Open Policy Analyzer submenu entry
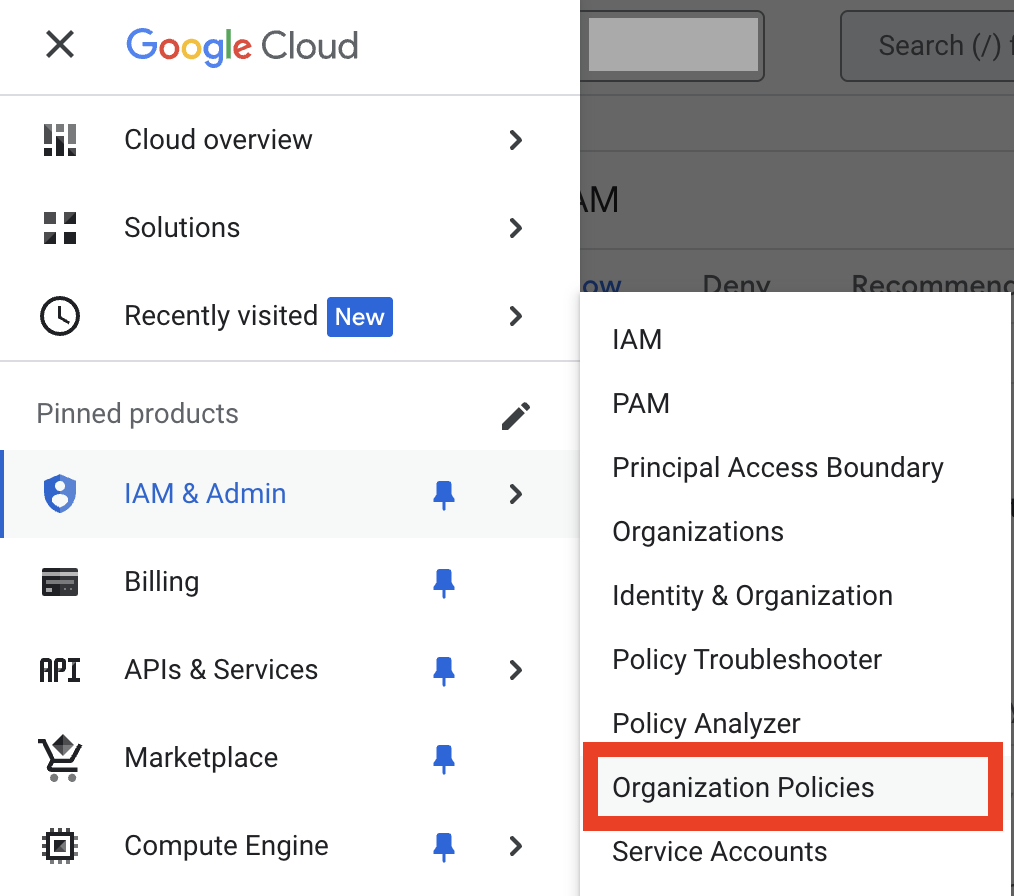This screenshot has width=1014, height=896. (797, 723)
